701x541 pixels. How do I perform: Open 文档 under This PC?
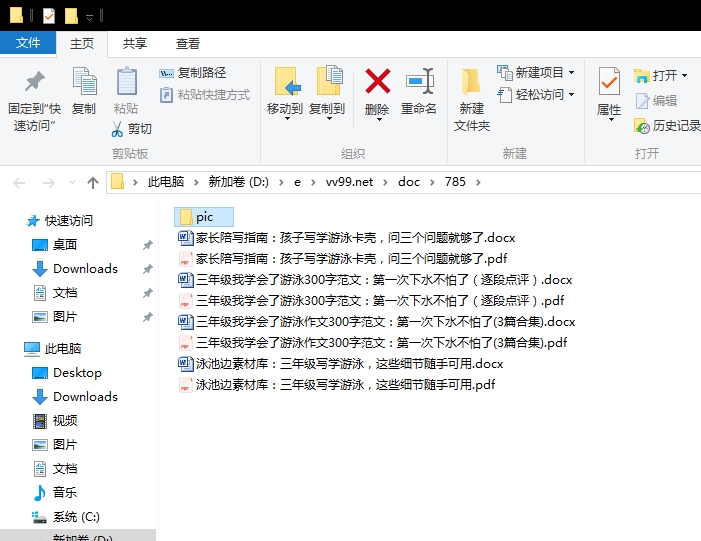click(x=55, y=469)
